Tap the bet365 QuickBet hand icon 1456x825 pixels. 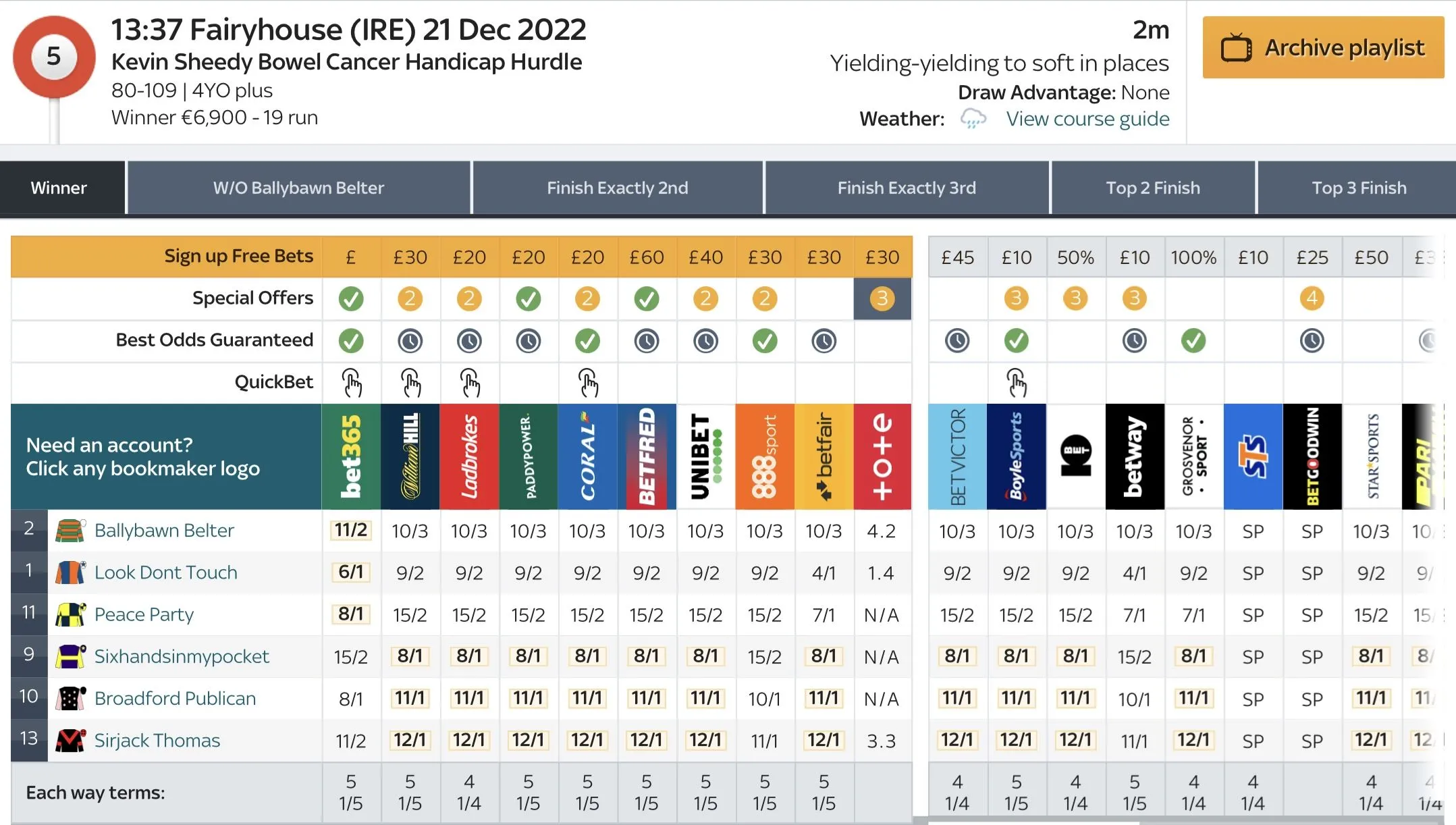[x=351, y=383]
